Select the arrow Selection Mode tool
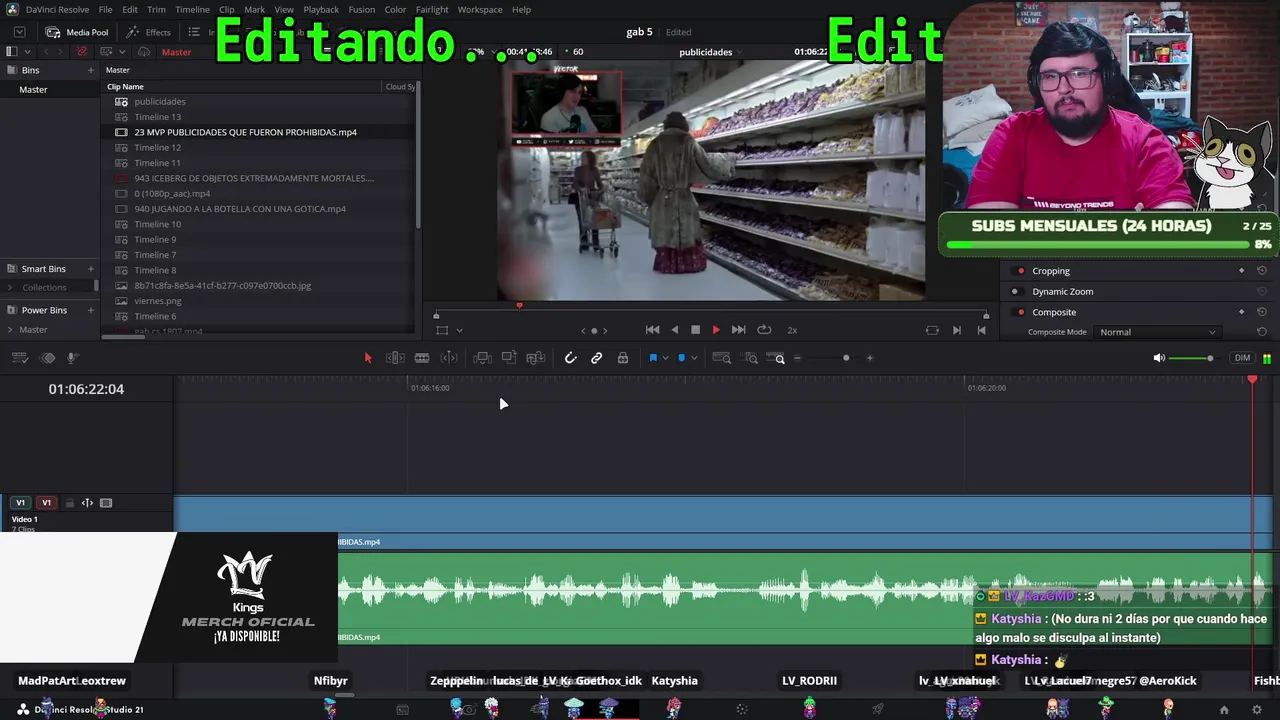 point(368,358)
